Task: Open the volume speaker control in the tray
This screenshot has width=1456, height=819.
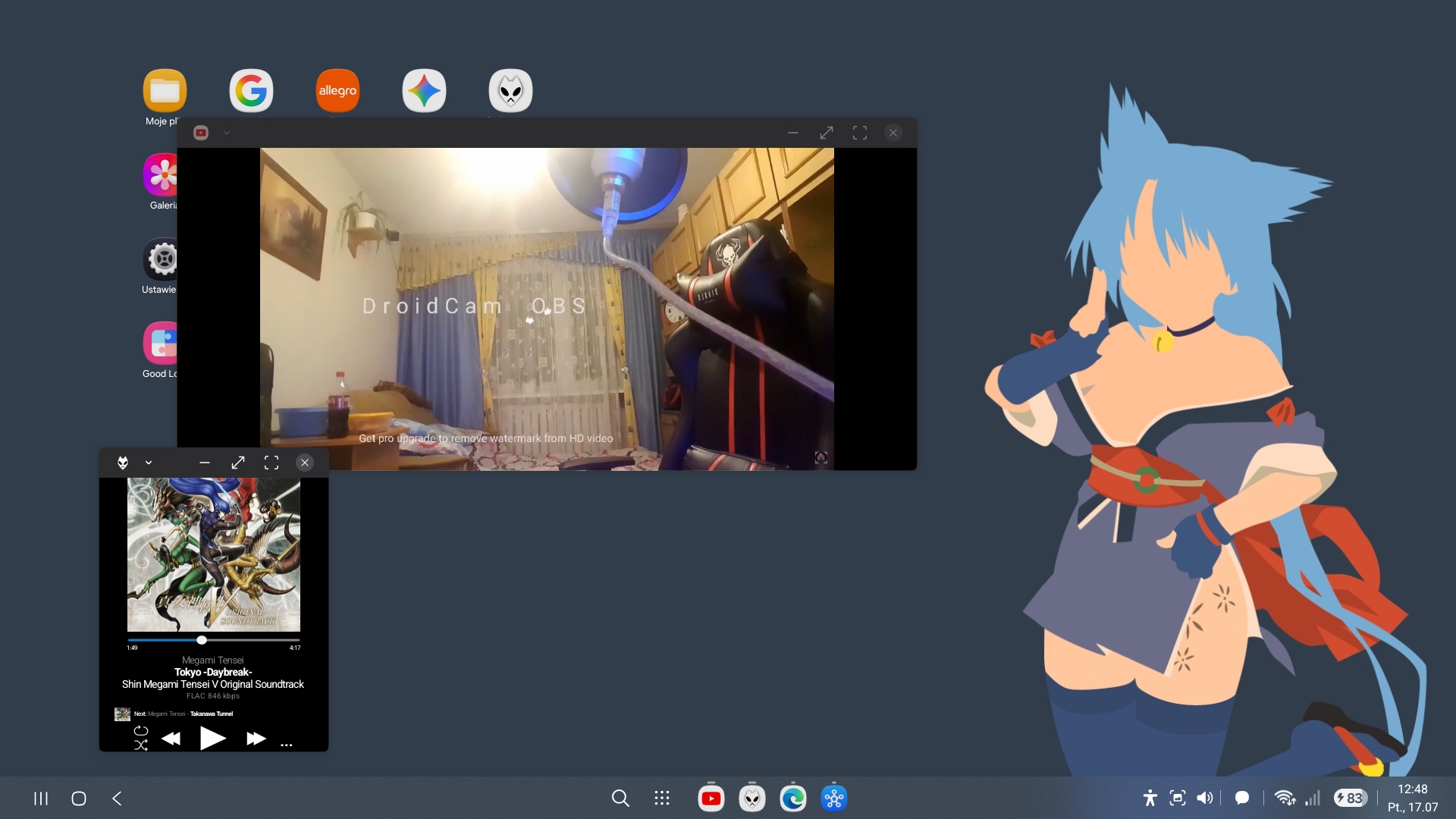Action: pos(1205,798)
